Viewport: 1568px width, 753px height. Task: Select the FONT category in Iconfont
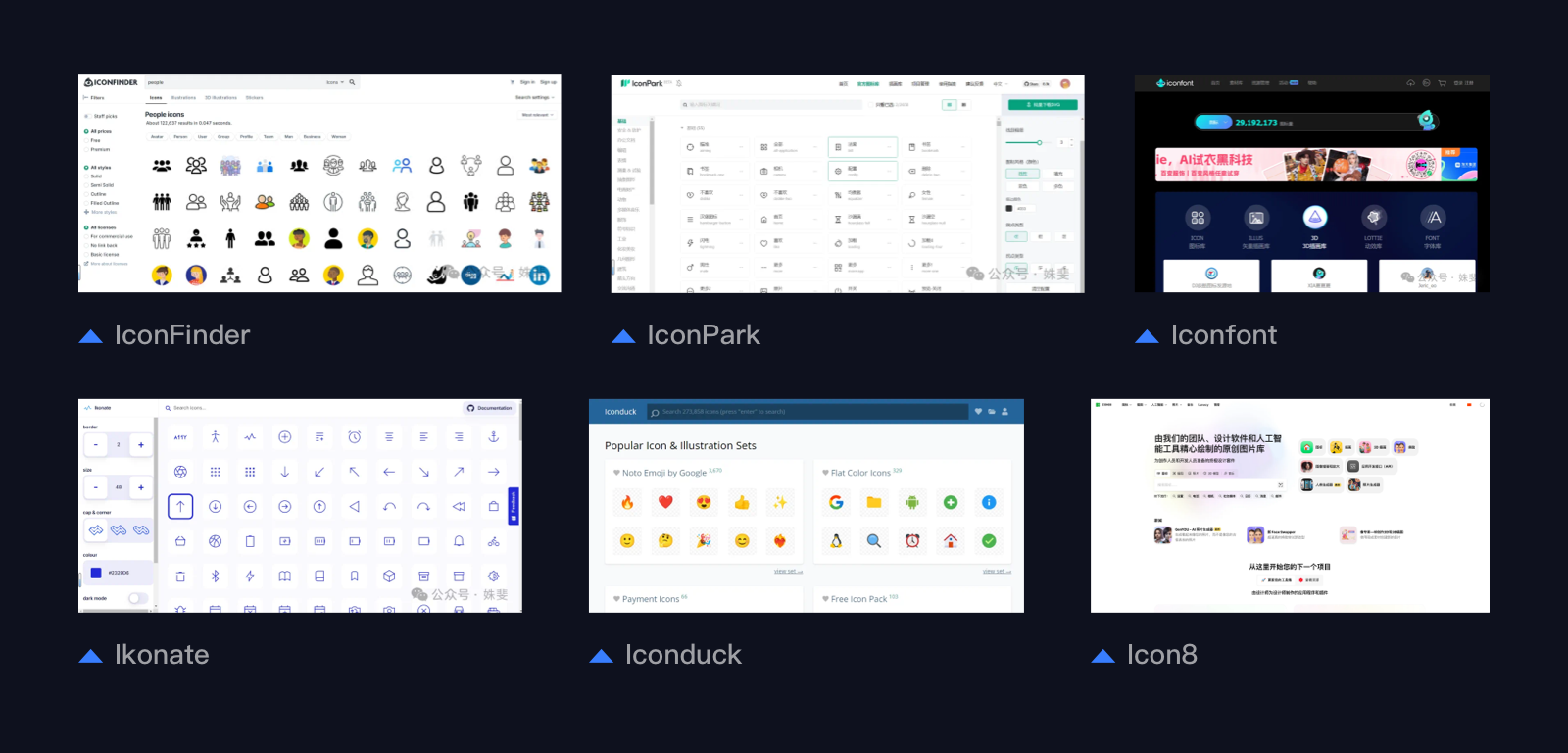[1433, 225]
